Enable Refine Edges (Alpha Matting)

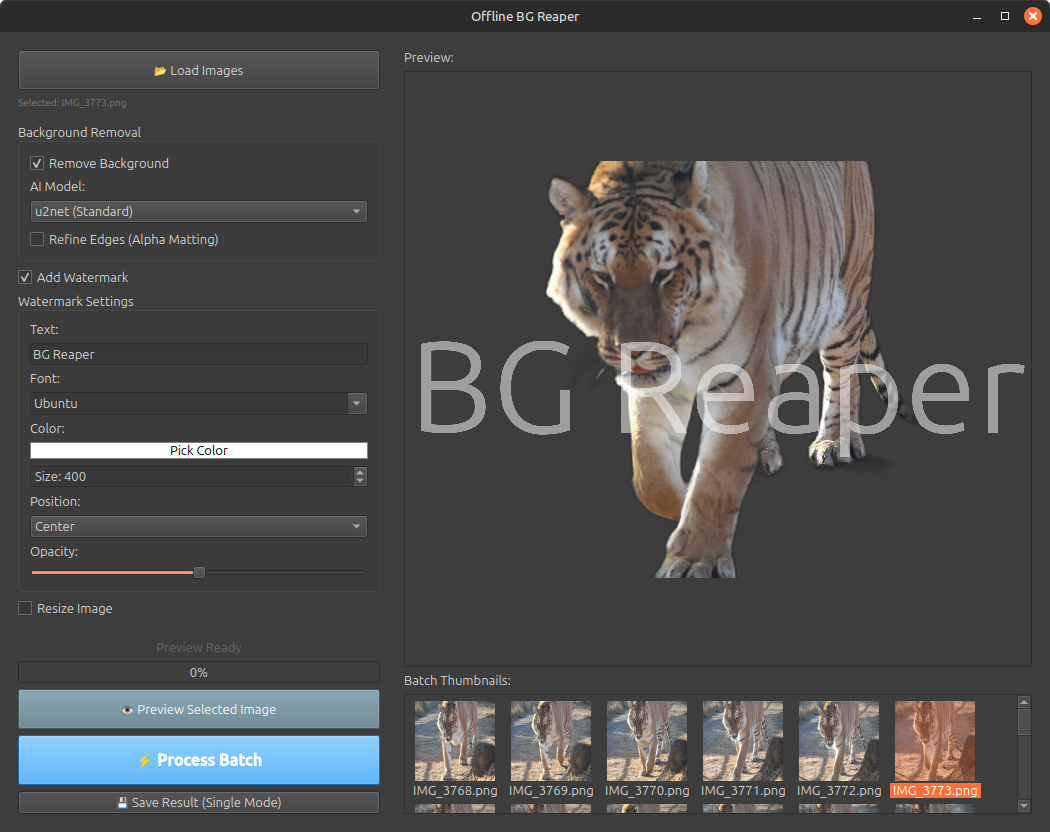pyautogui.click(x=37, y=239)
